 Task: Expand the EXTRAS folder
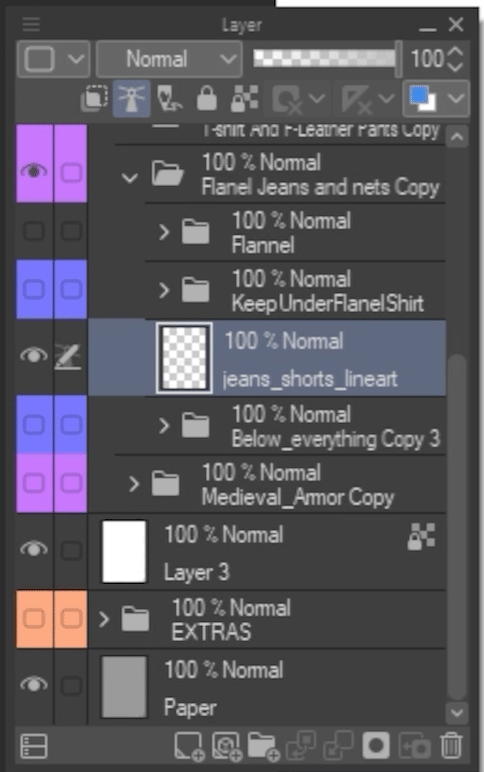click(x=103, y=619)
